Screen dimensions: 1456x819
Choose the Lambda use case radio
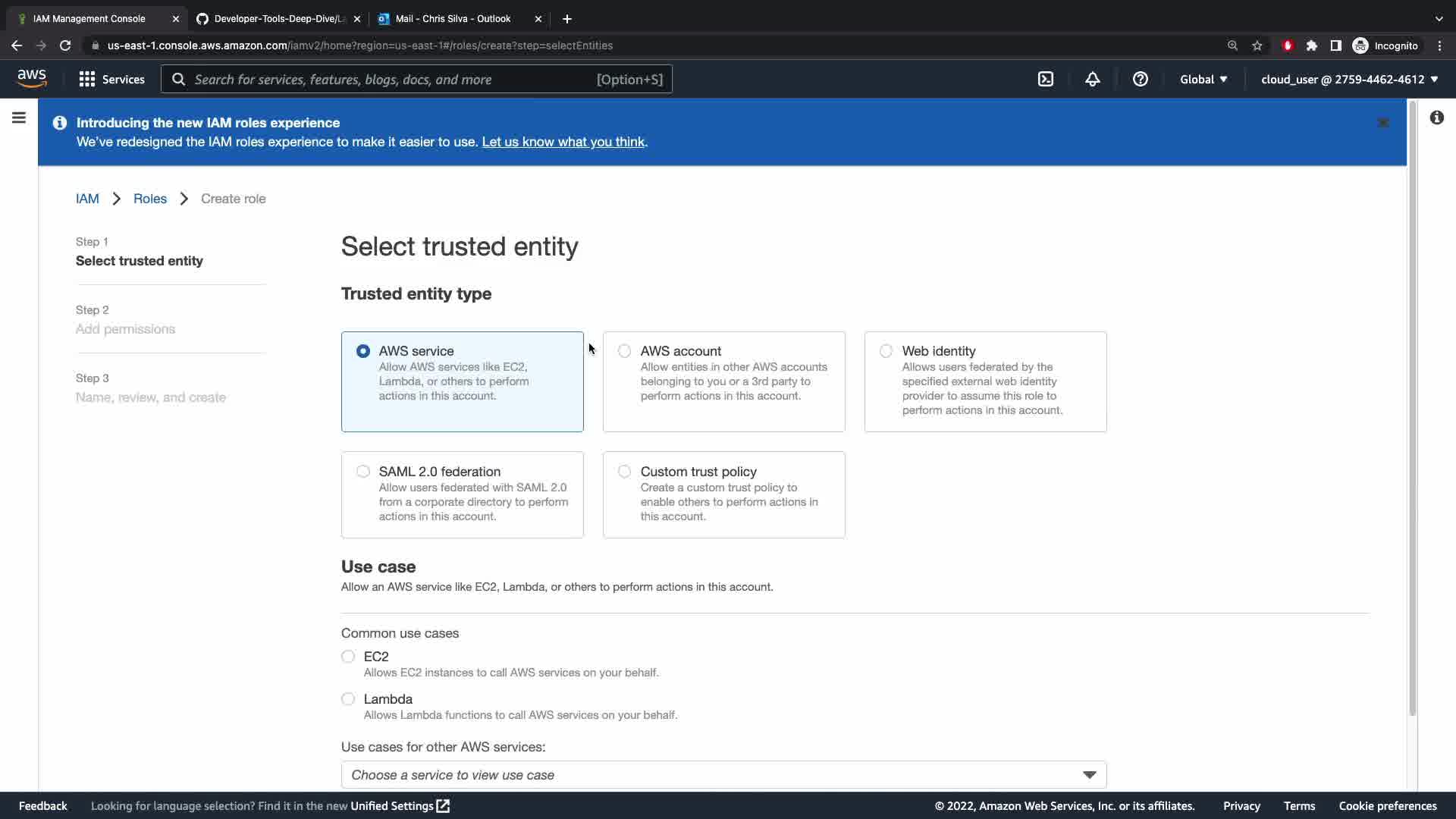click(348, 699)
